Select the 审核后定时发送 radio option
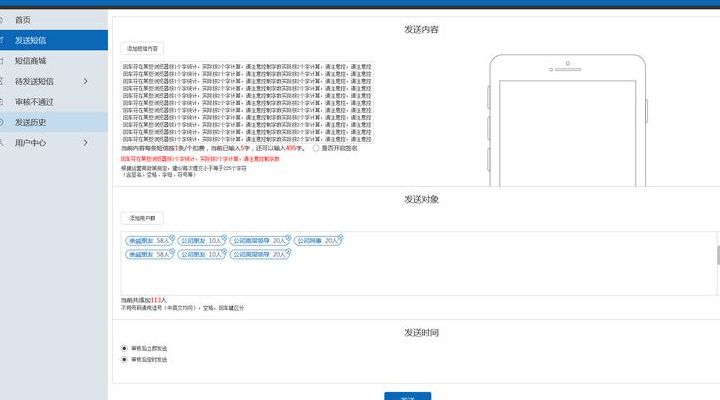Viewport: 720px width, 400px height. 124,360
